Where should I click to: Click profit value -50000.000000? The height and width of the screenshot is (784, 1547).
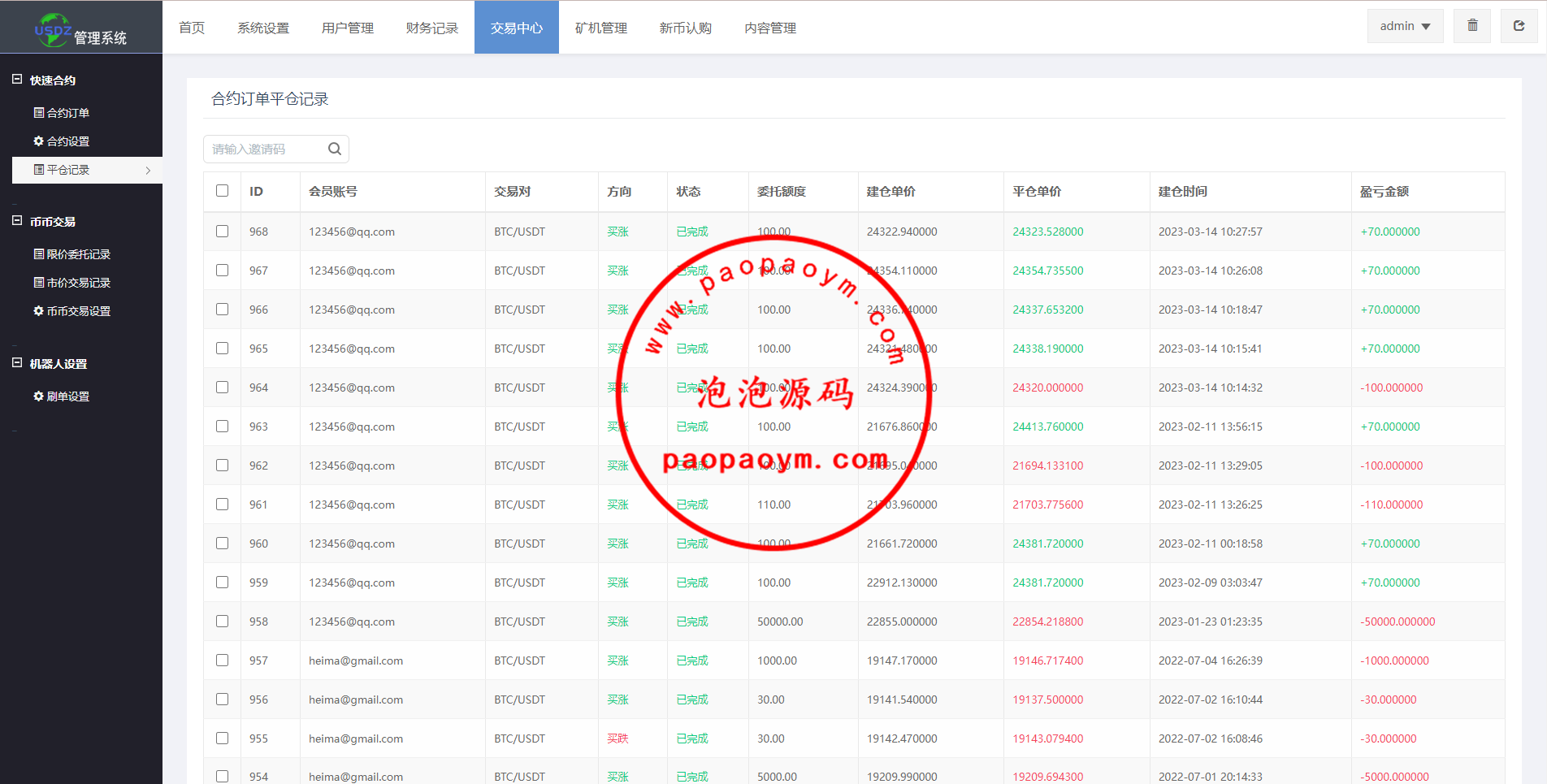pyautogui.click(x=1397, y=622)
